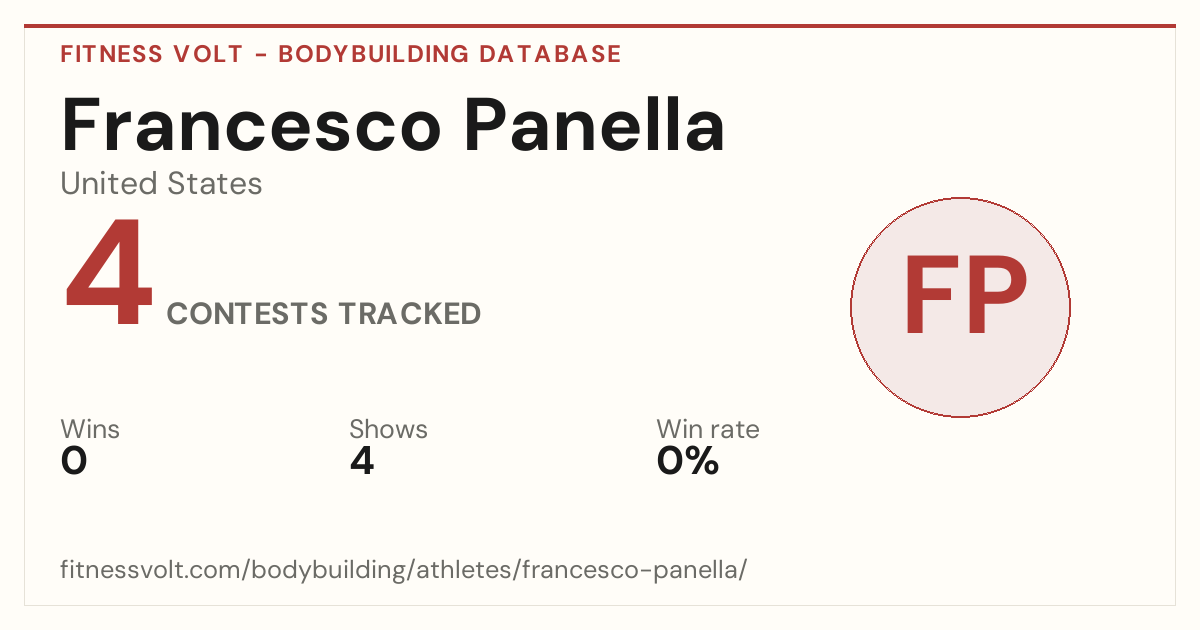The width and height of the screenshot is (1200, 630).
Task: Click the letter P in the avatar
Action: tap(996, 296)
